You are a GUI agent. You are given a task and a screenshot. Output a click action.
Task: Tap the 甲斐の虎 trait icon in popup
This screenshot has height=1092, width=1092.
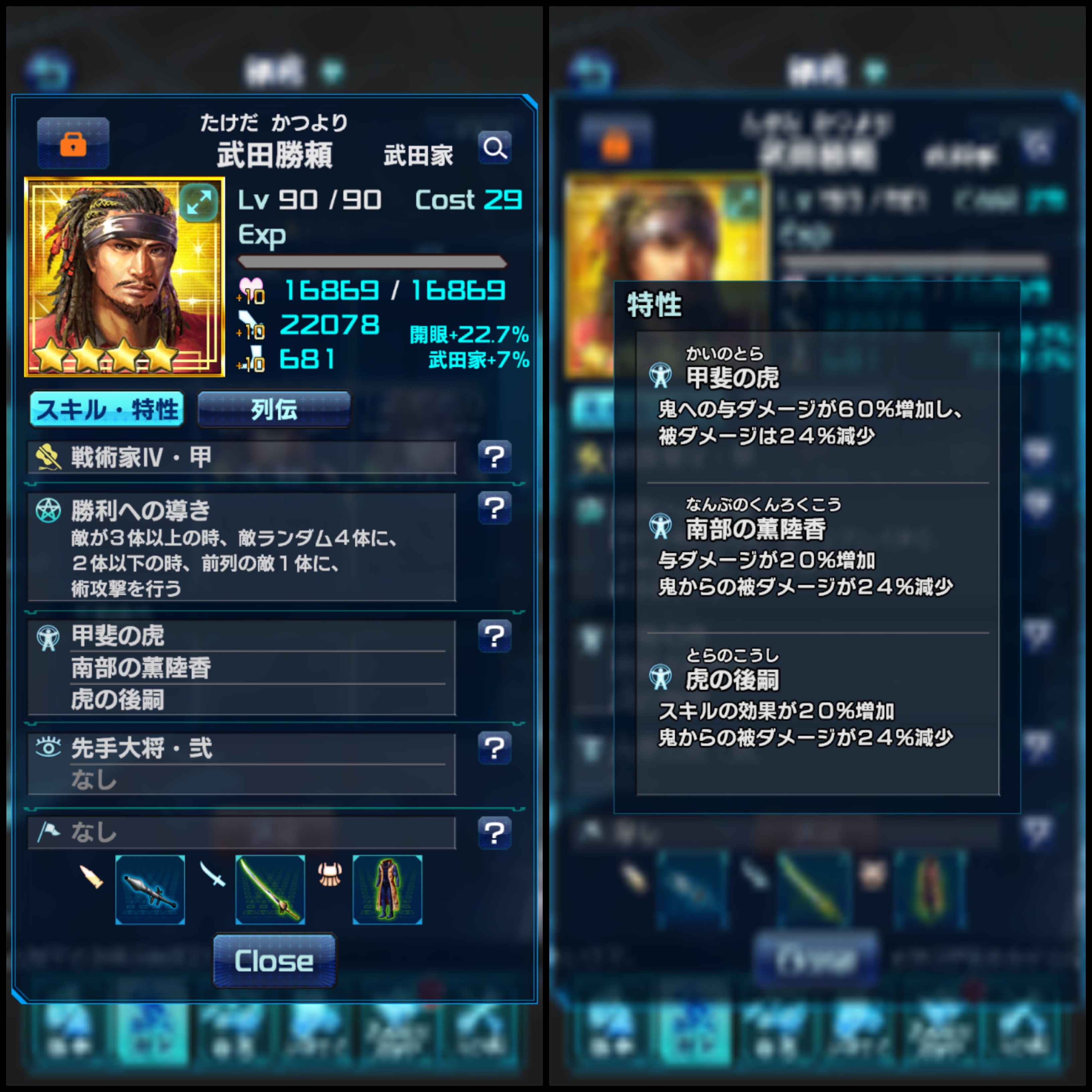pos(660,375)
